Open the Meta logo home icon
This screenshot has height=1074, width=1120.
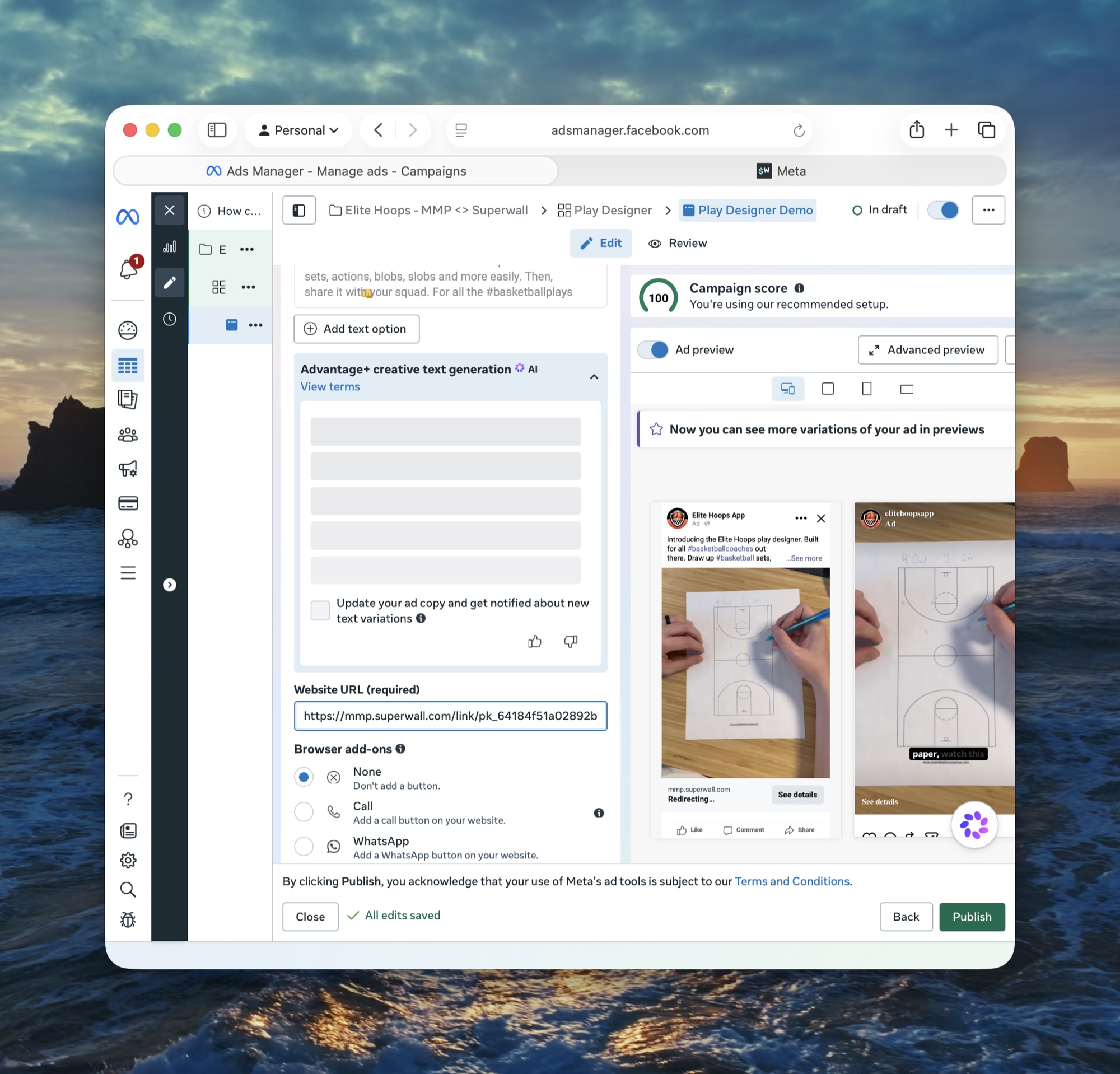pyautogui.click(x=128, y=217)
